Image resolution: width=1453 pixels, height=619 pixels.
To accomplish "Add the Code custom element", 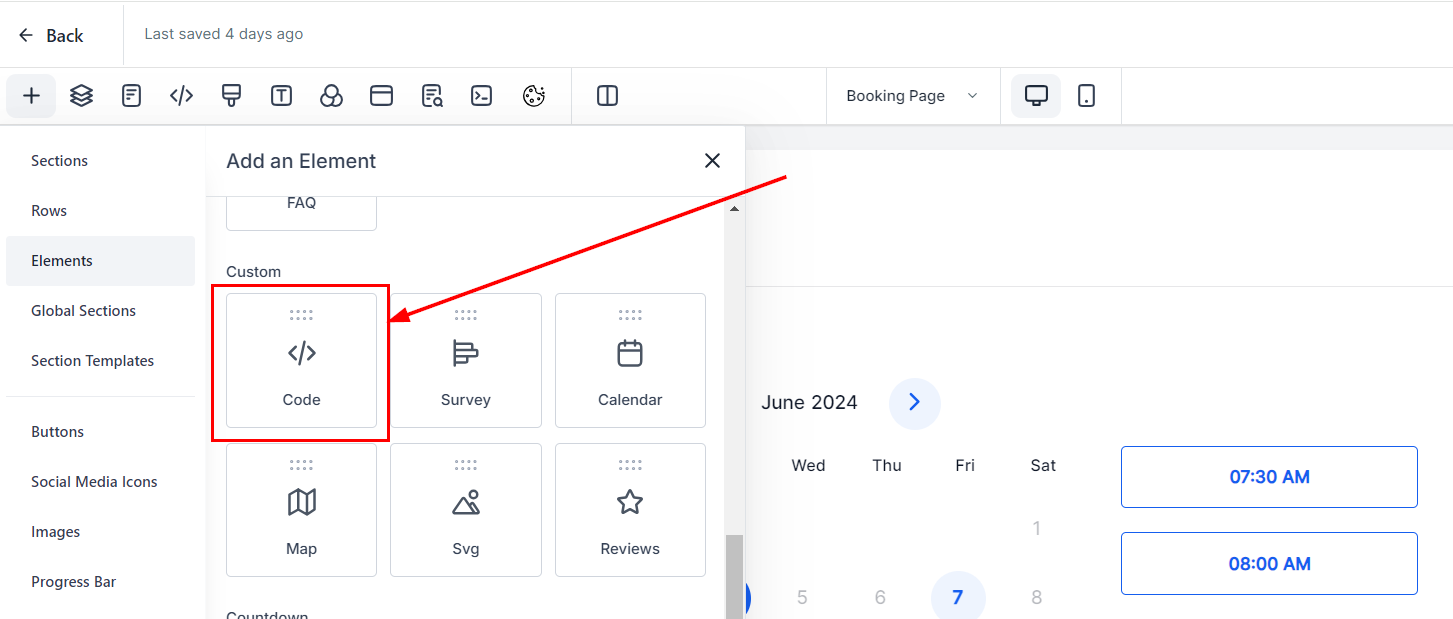I will pyautogui.click(x=301, y=360).
